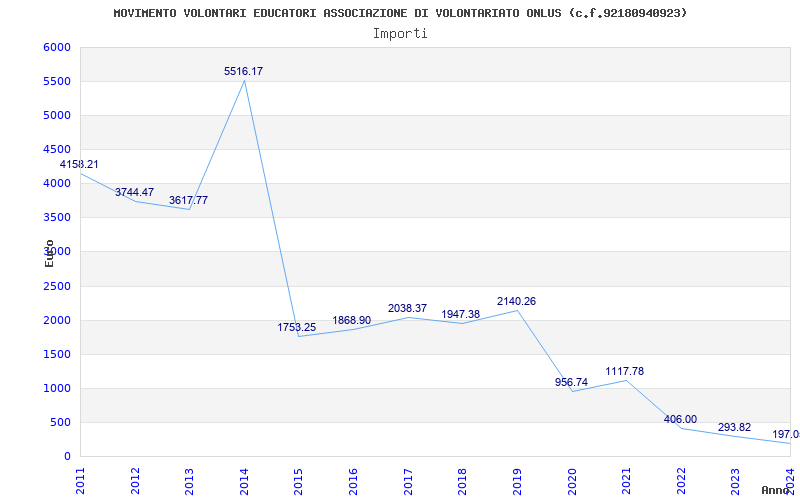
Task: Click the 1500 y-axis tick label
Action: pos(57,355)
